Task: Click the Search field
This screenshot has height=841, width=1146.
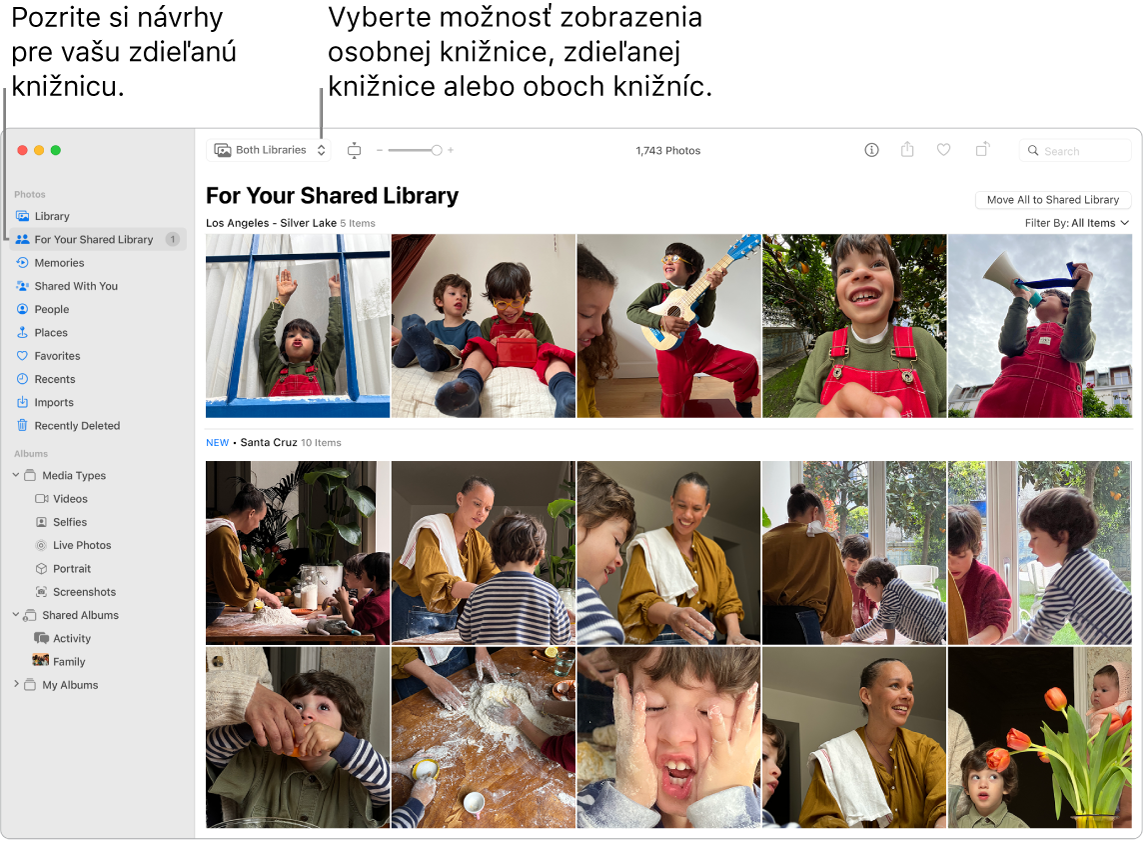Action: 1074,151
